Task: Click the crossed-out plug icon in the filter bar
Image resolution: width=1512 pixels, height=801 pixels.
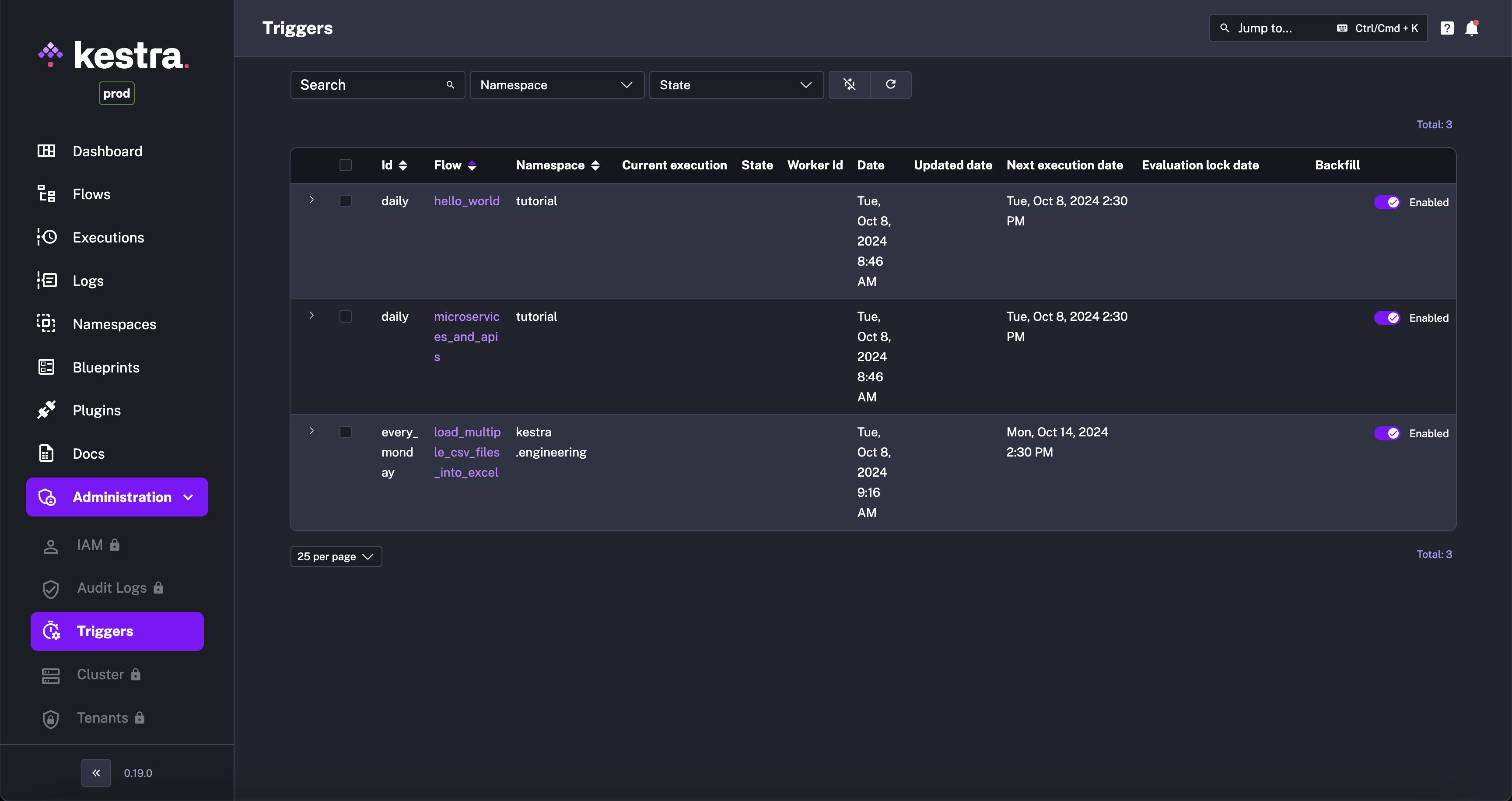Action: coord(849,84)
